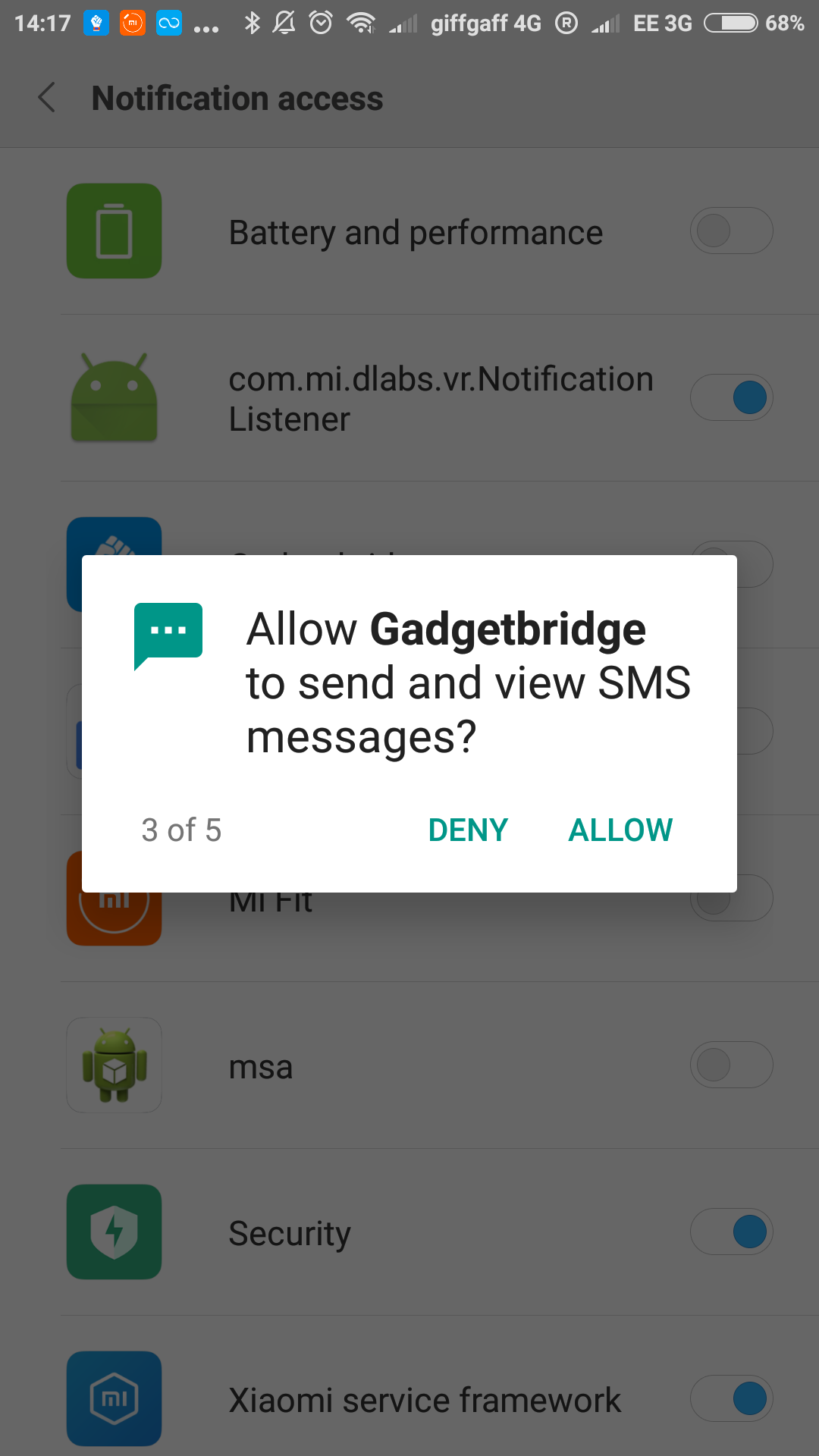Tap the Security shield icon
Screen dimensions: 819x1456
pos(114,1232)
